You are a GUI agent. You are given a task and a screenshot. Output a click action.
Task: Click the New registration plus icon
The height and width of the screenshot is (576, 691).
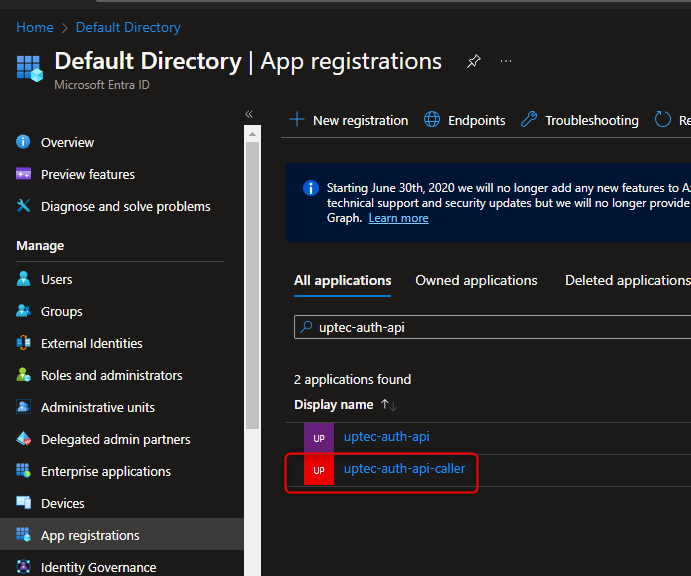coord(297,120)
